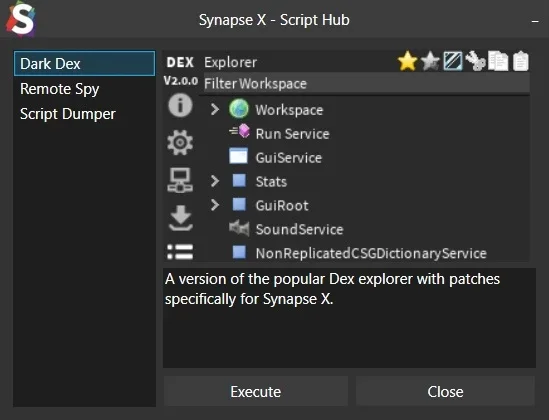
Task: Click the Execute button
Action: (256, 391)
